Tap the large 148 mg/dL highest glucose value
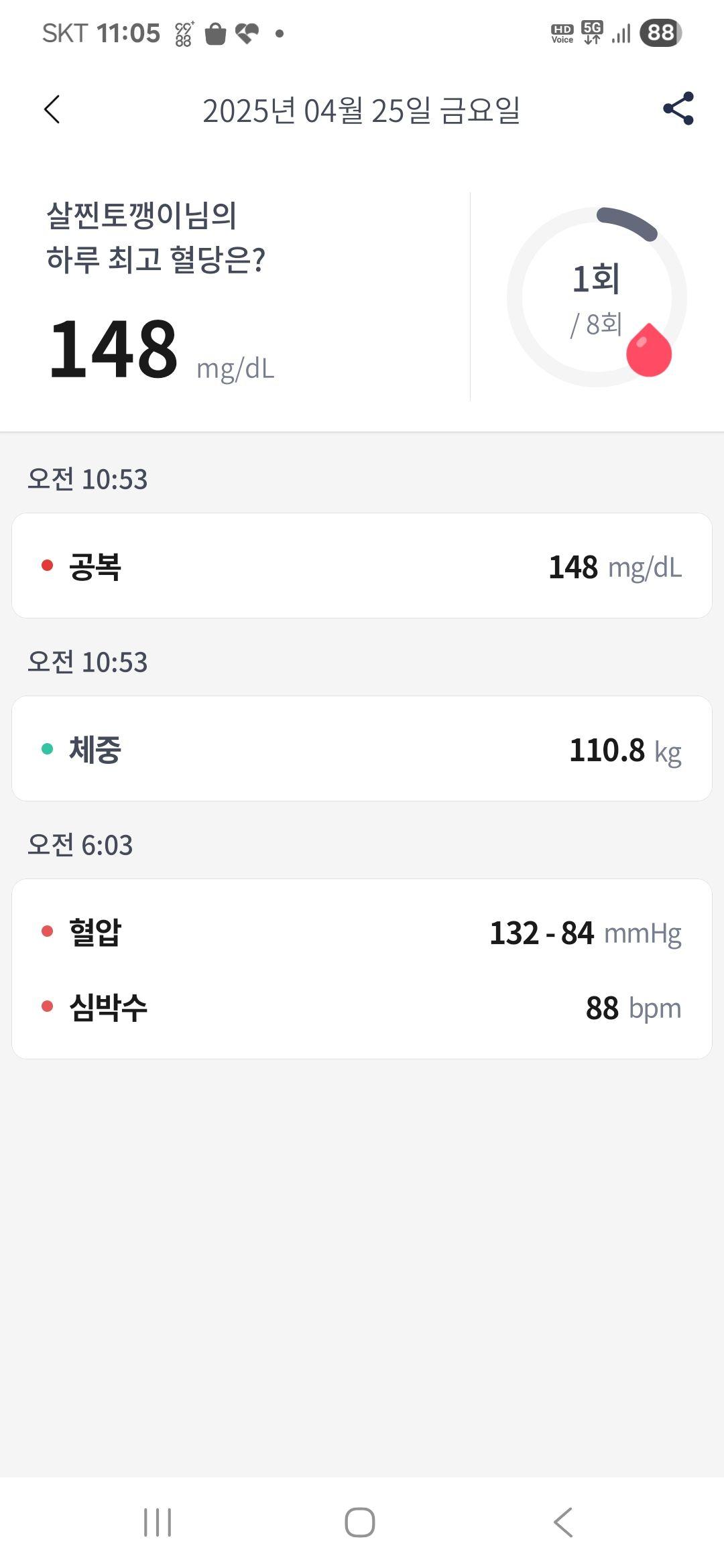 (x=162, y=350)
